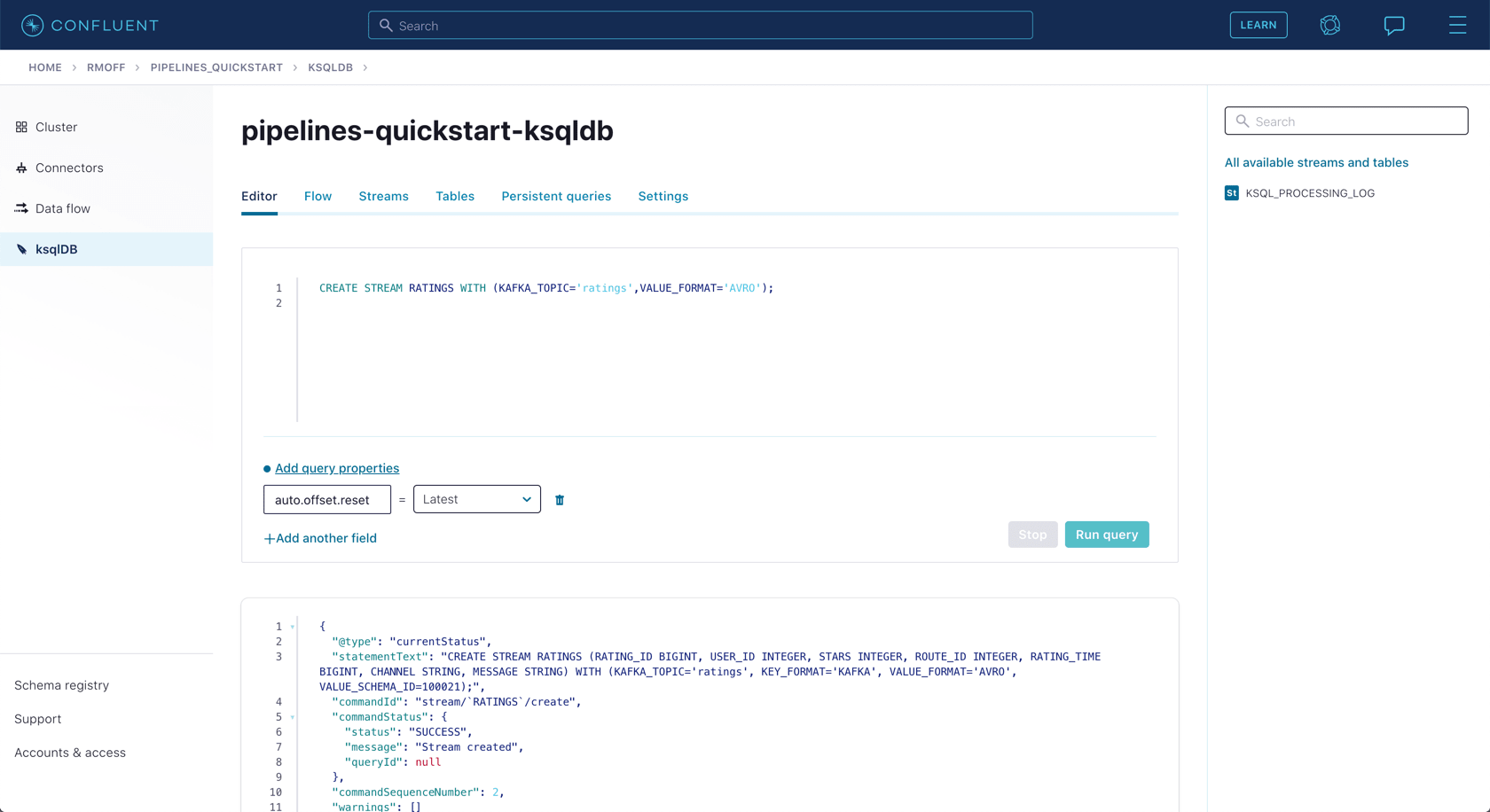Open the support lifebuoy icon
Screen dimensions: 1490x812
(x=1329, y=25)
